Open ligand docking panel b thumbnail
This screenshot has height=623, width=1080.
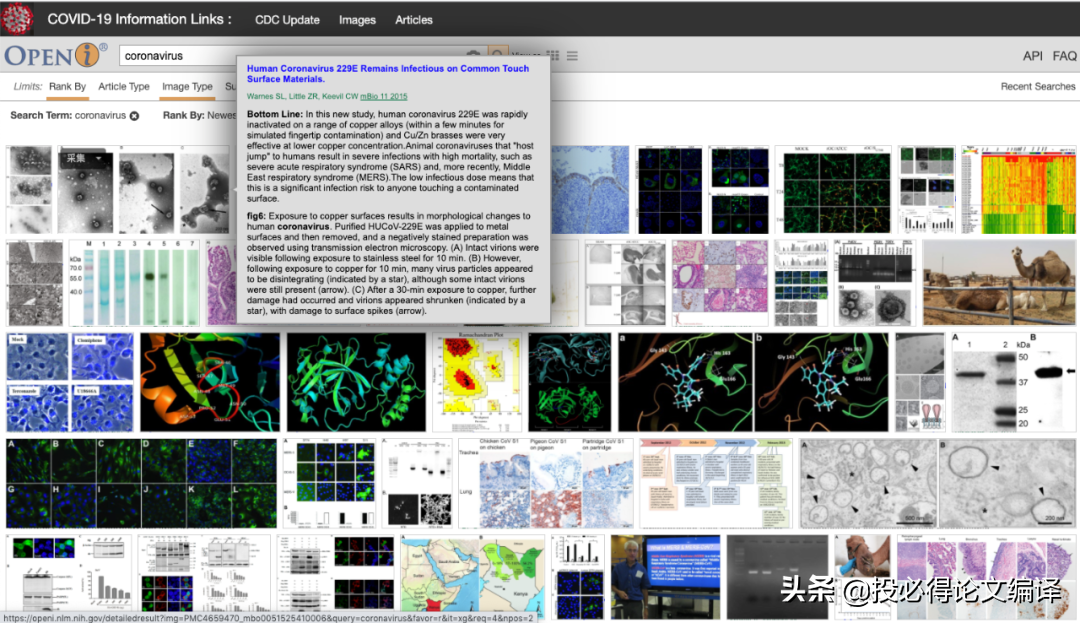pos(822,383)
